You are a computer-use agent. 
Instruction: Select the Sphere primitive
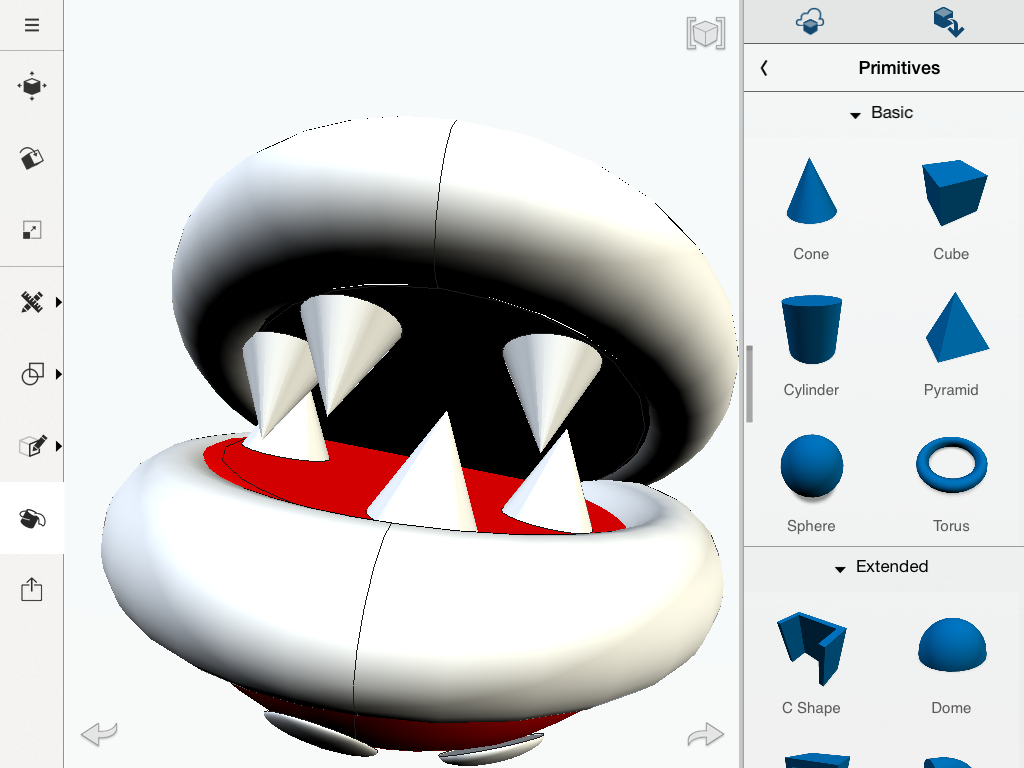tap(810, 465)
